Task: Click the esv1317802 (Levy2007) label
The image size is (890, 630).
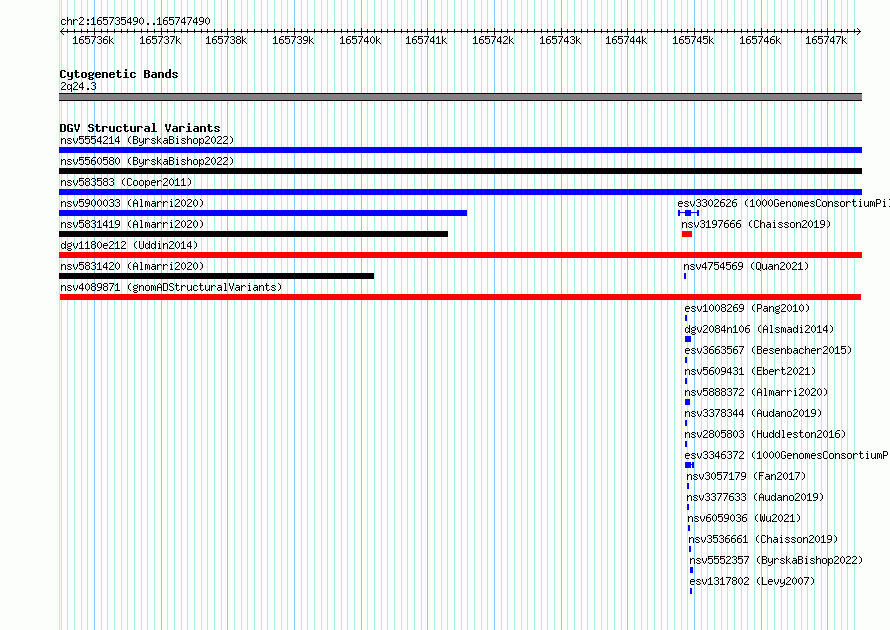Action: coord(753,581)
